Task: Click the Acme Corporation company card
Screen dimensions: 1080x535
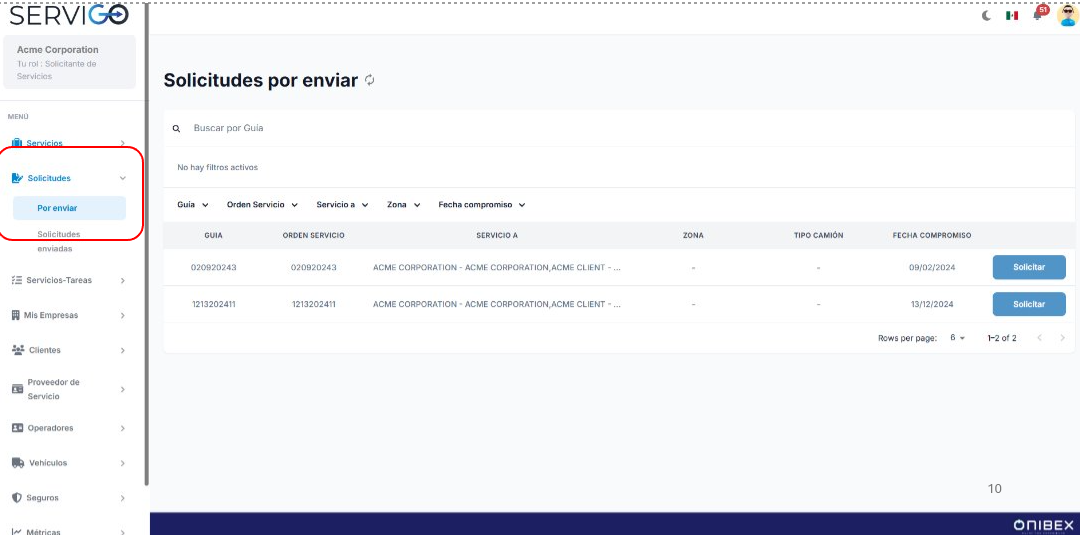Action: coord(70,62)
